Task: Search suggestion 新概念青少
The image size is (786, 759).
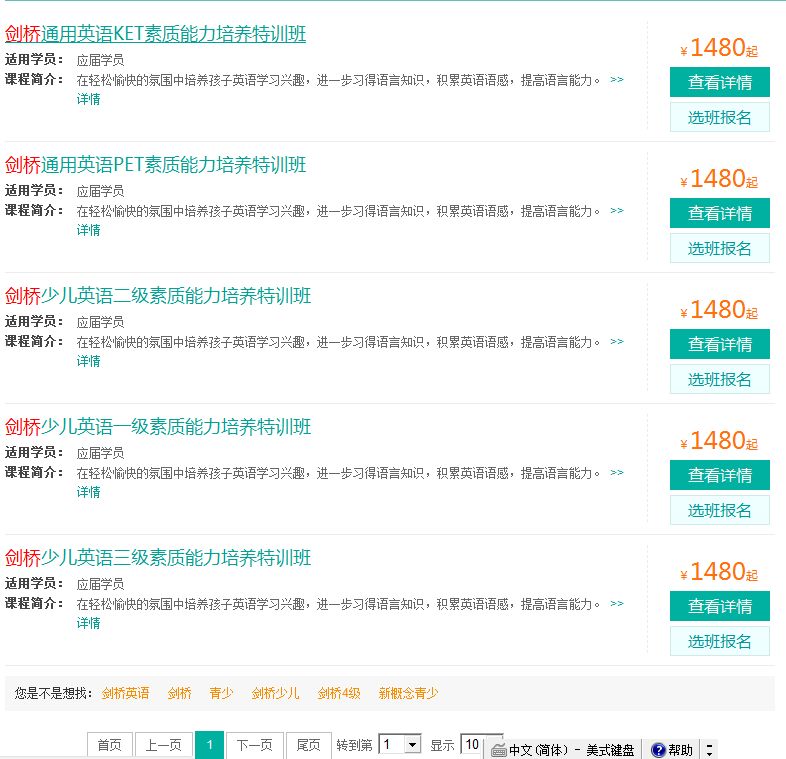Action: point(408,693)
